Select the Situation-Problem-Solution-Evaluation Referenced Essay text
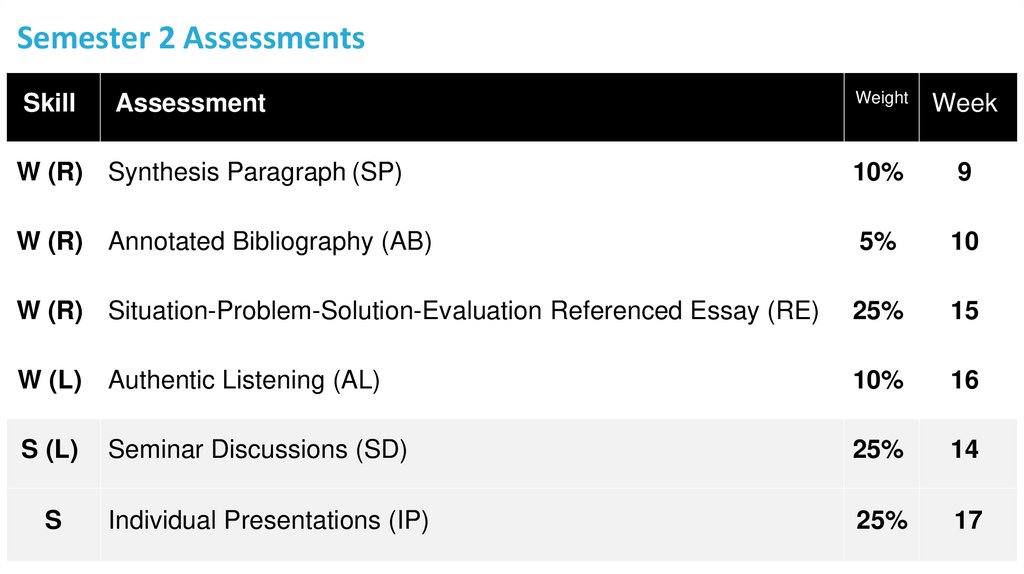The image size is (1024, 574). [x=462, y=311]
